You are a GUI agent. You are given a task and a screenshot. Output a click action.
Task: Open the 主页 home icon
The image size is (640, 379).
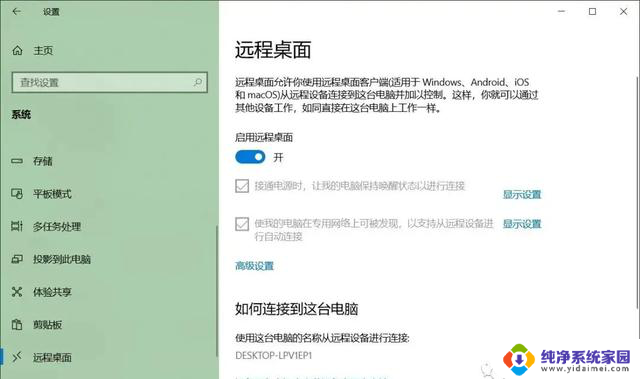[x=17, y=51]
